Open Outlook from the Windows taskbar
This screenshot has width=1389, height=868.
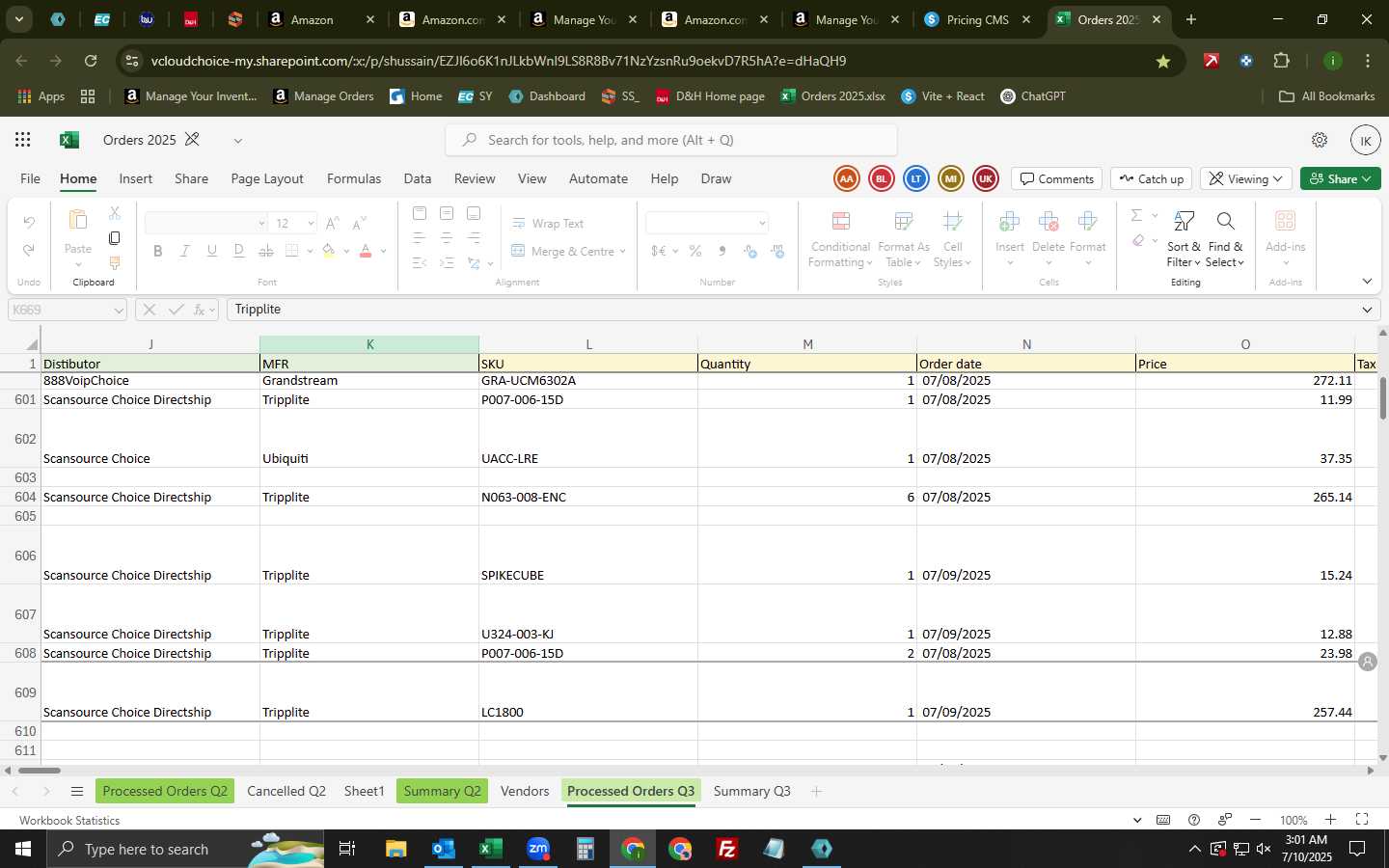444,849
